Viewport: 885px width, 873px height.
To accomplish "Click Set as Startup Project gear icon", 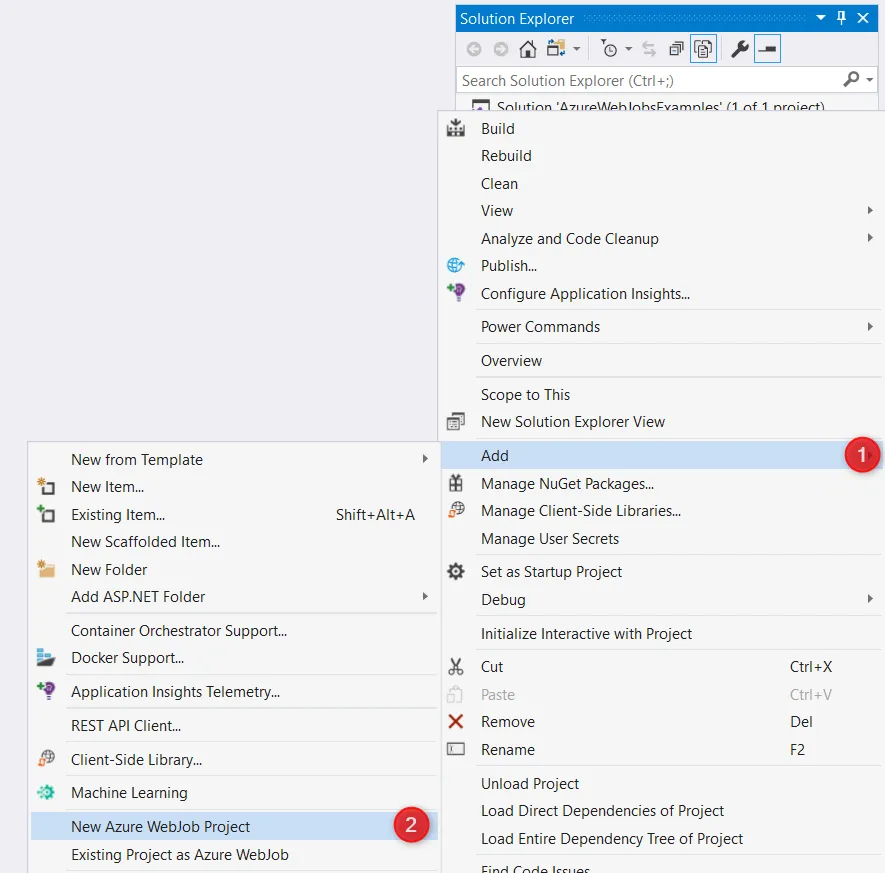I will 455,571.
